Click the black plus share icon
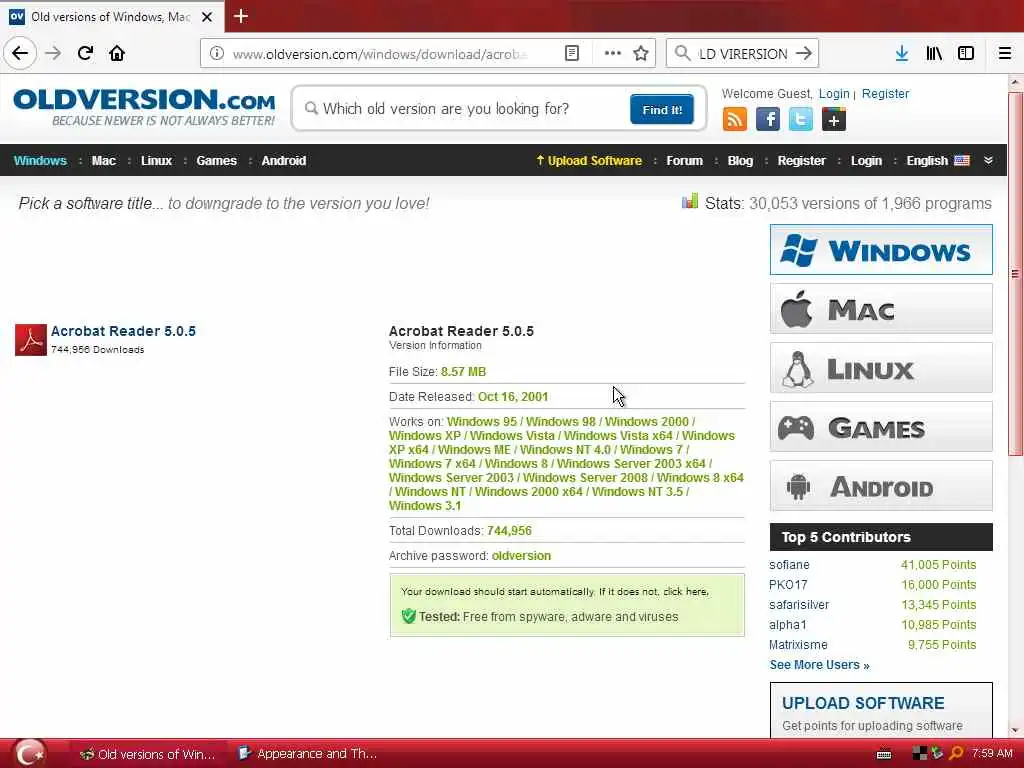The height and width of the screenshot is (768, 1024). (x=833, y=120)
